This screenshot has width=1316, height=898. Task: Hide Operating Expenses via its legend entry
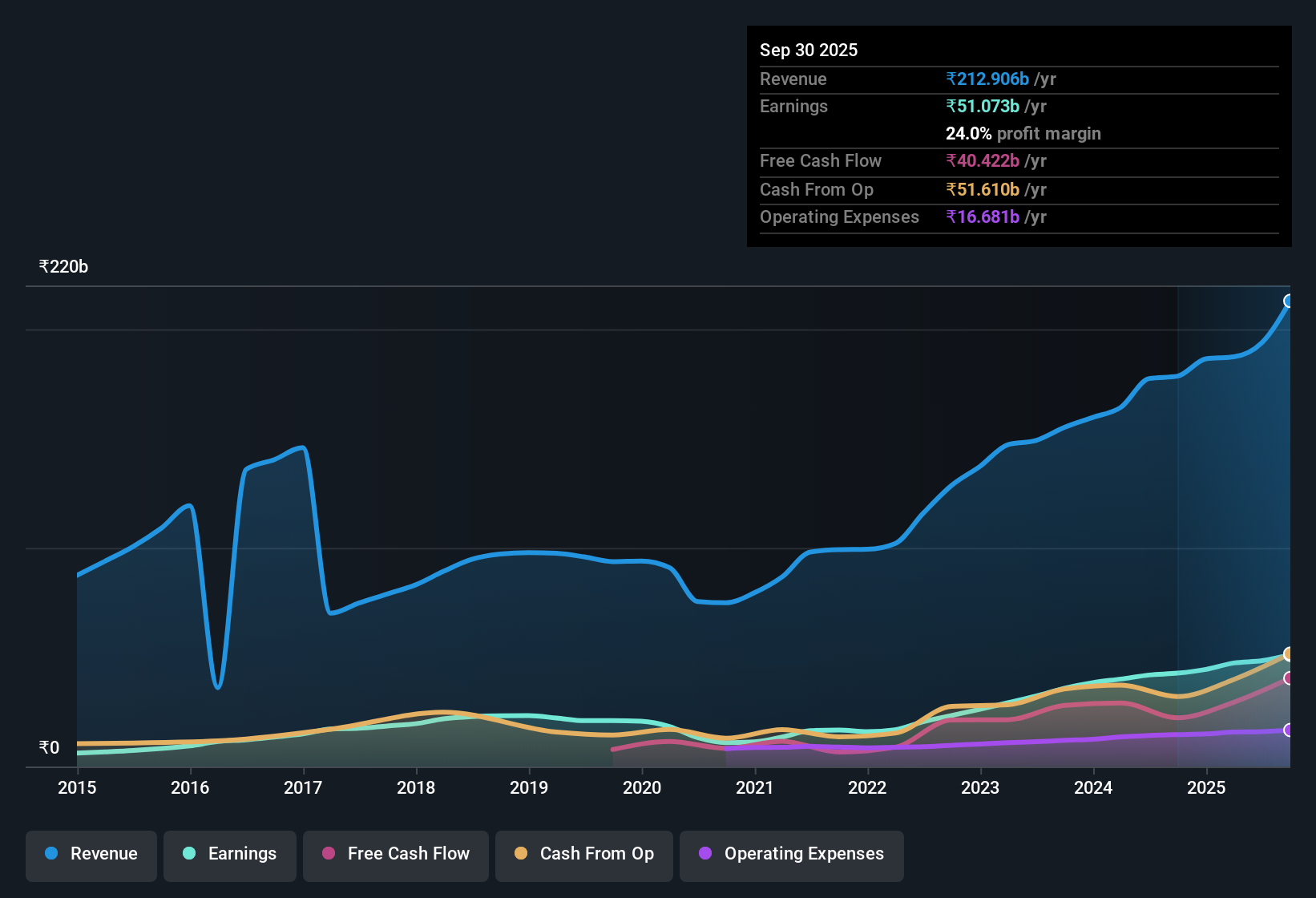click(x=791, y=854)
